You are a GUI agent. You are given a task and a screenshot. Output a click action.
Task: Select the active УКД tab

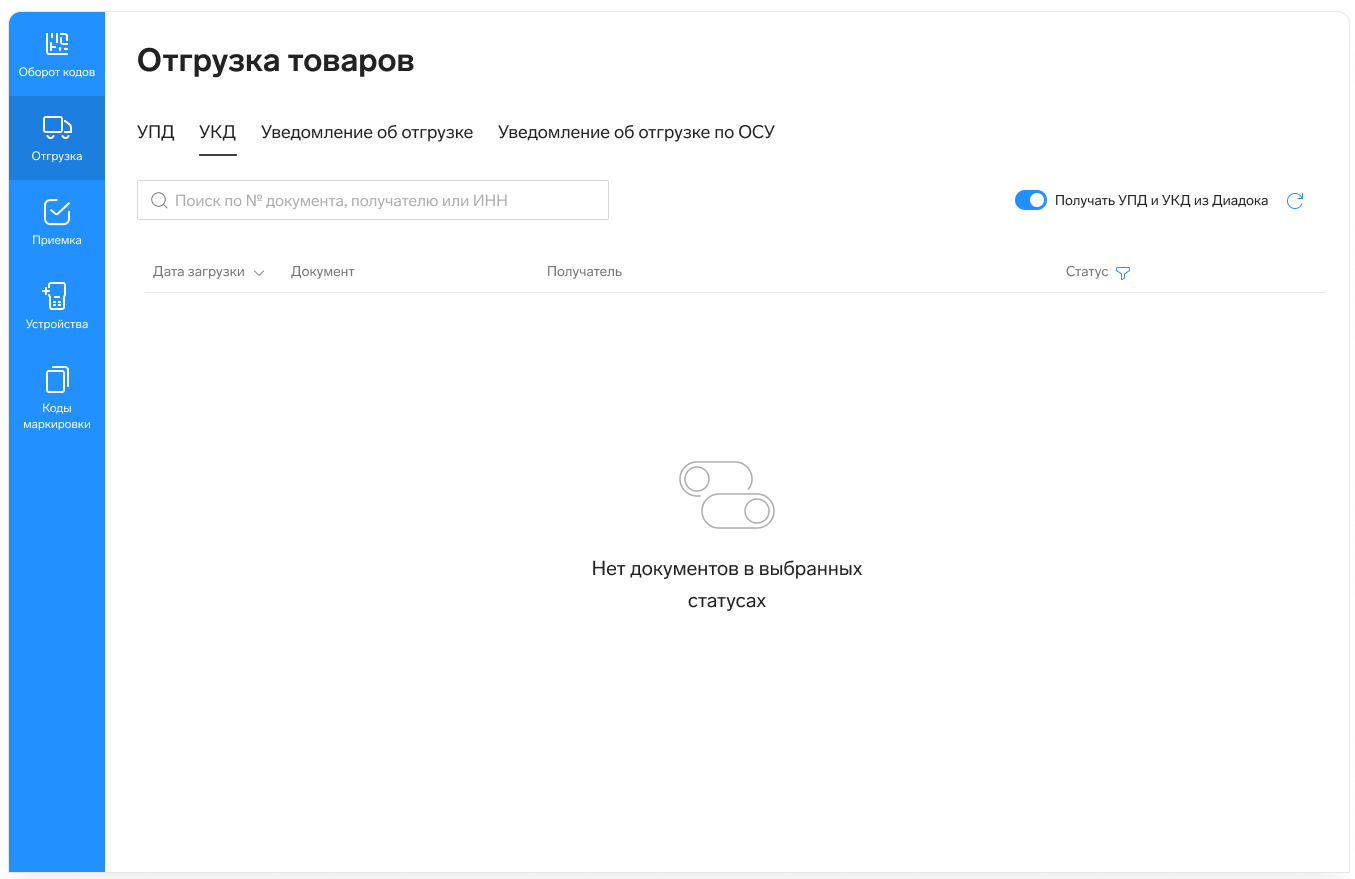tap(218, 132)
